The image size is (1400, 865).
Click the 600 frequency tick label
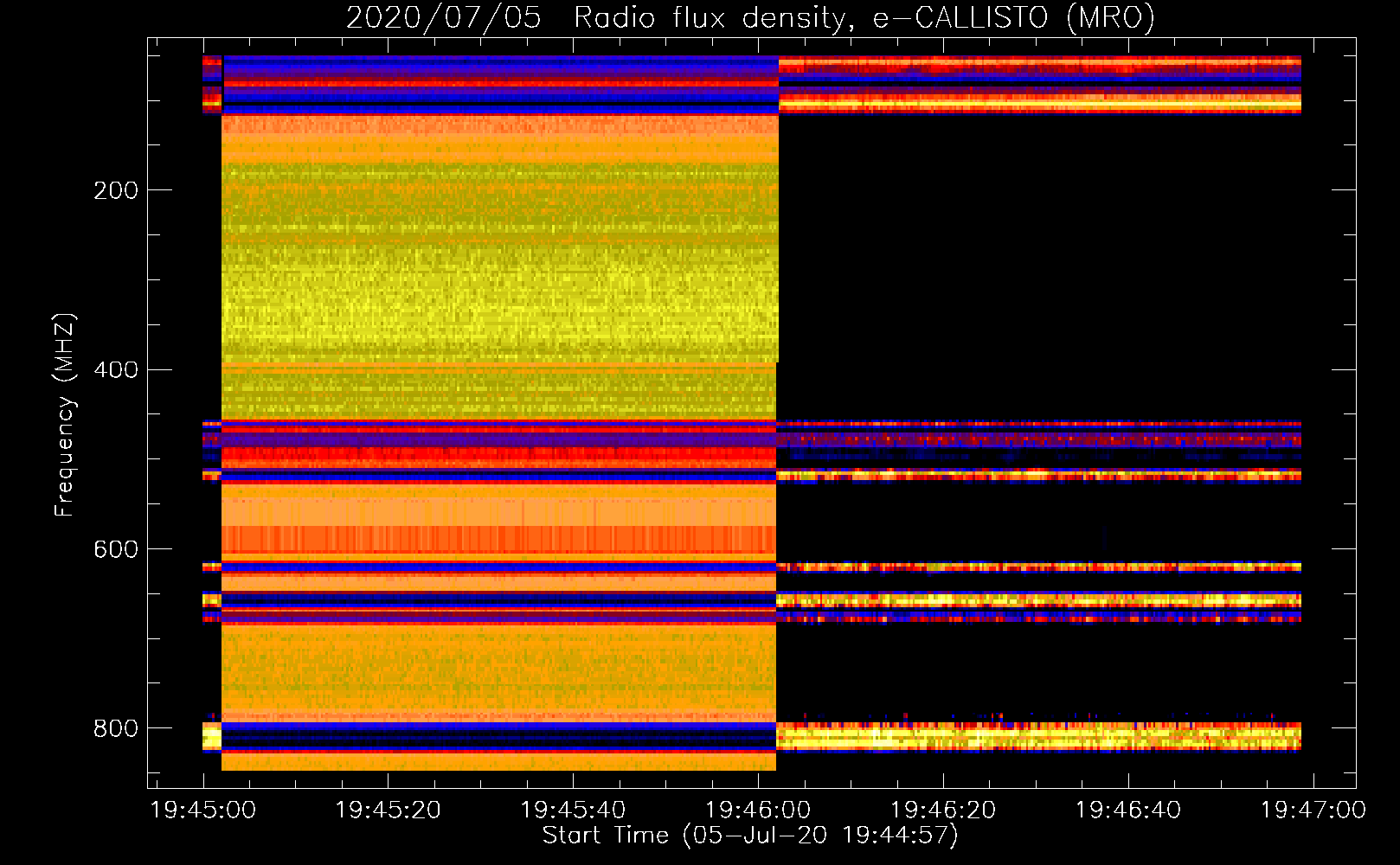coord(116,550)
